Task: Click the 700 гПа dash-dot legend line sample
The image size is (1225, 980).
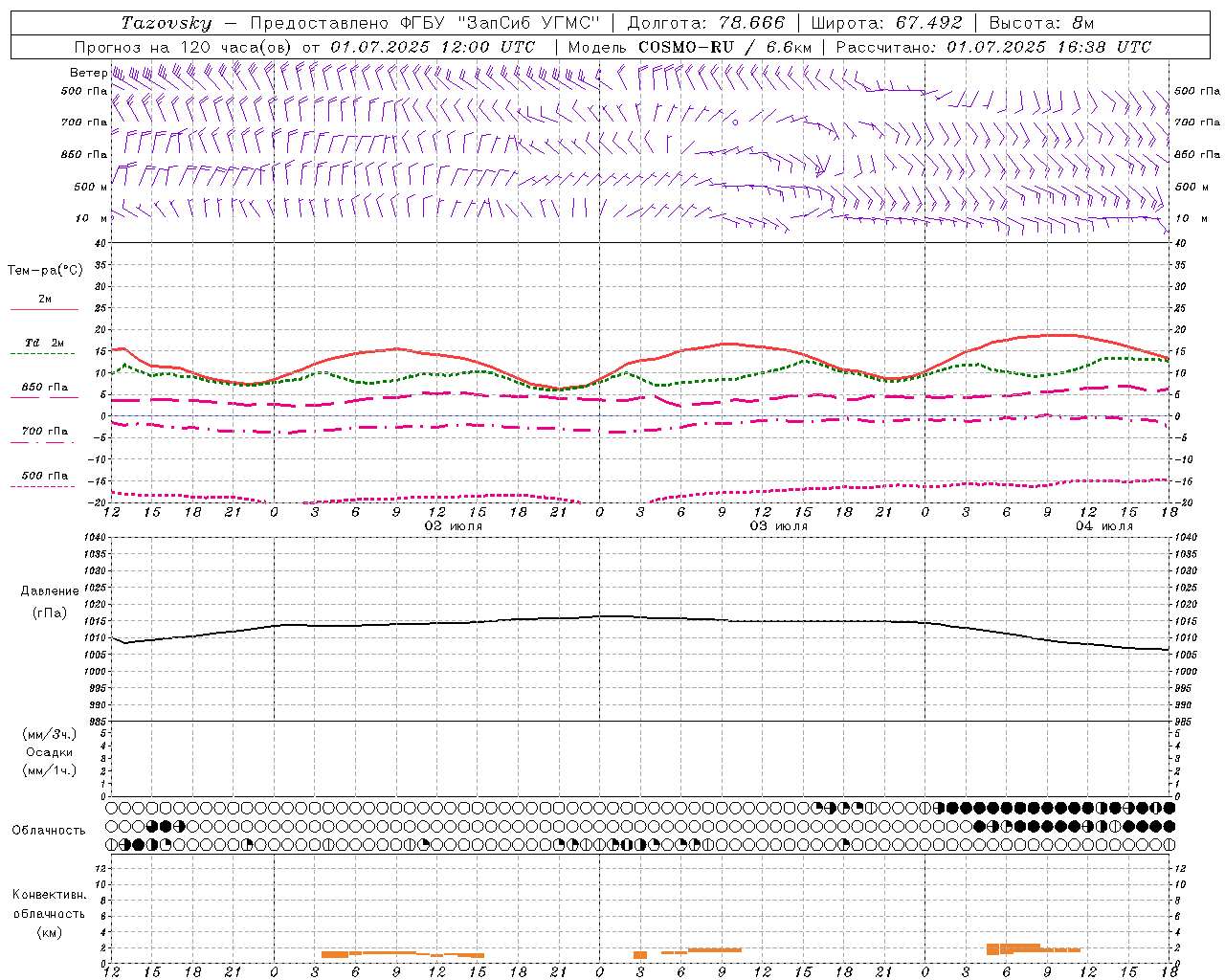Action: click(x=42, y=442)
